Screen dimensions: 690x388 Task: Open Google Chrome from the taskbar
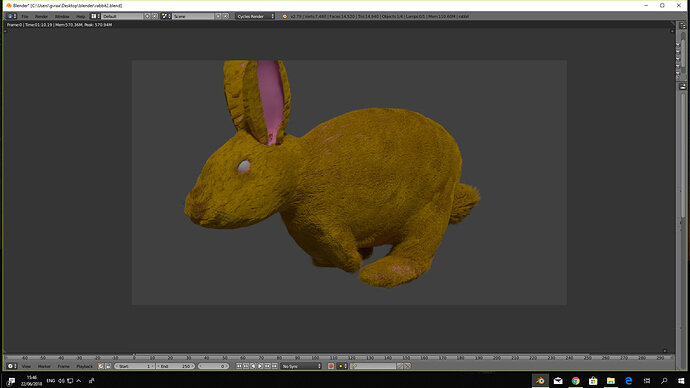pyautogui.click(x=576, y=381)
